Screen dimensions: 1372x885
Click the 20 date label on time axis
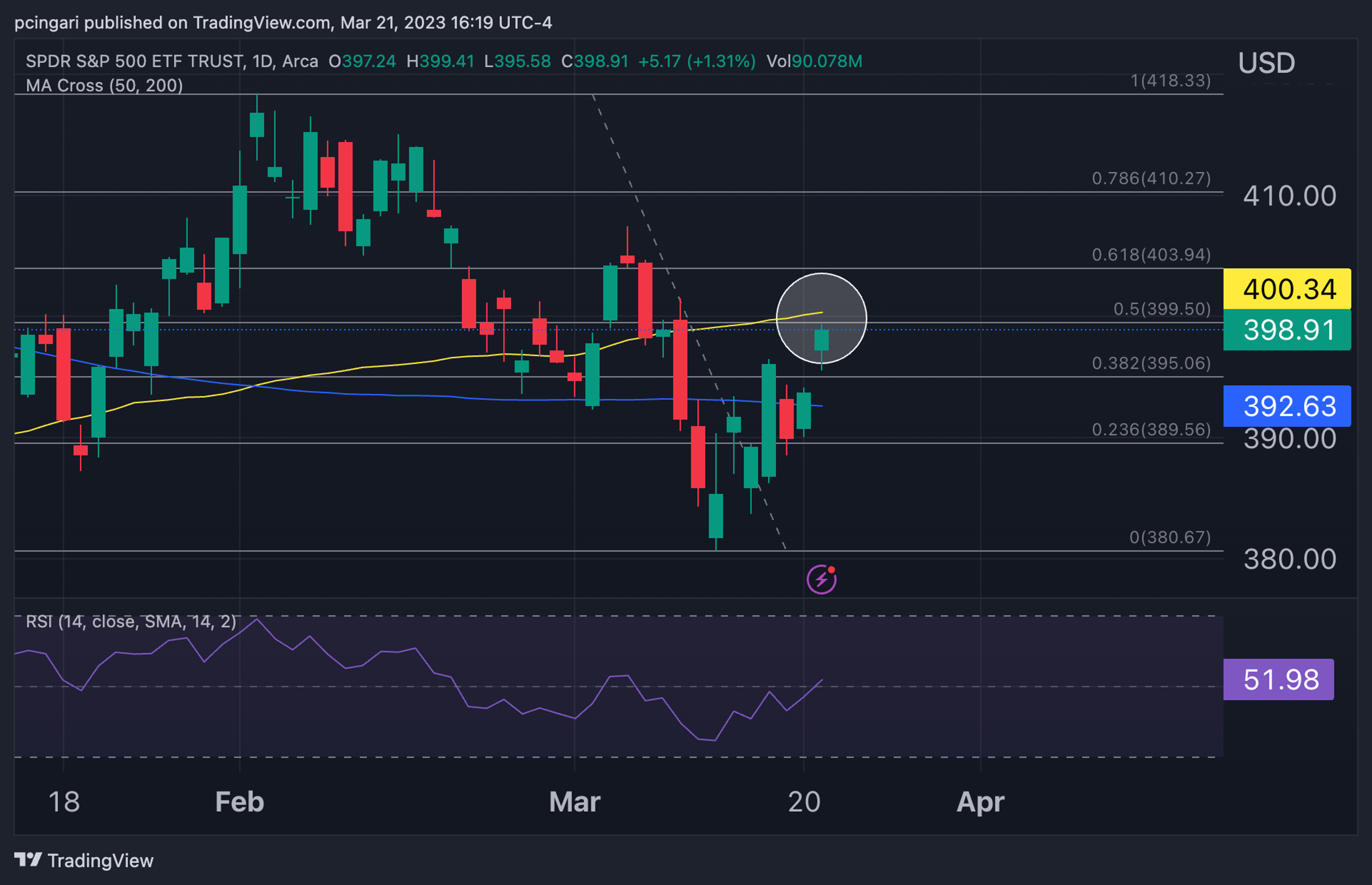click(804, 802)
